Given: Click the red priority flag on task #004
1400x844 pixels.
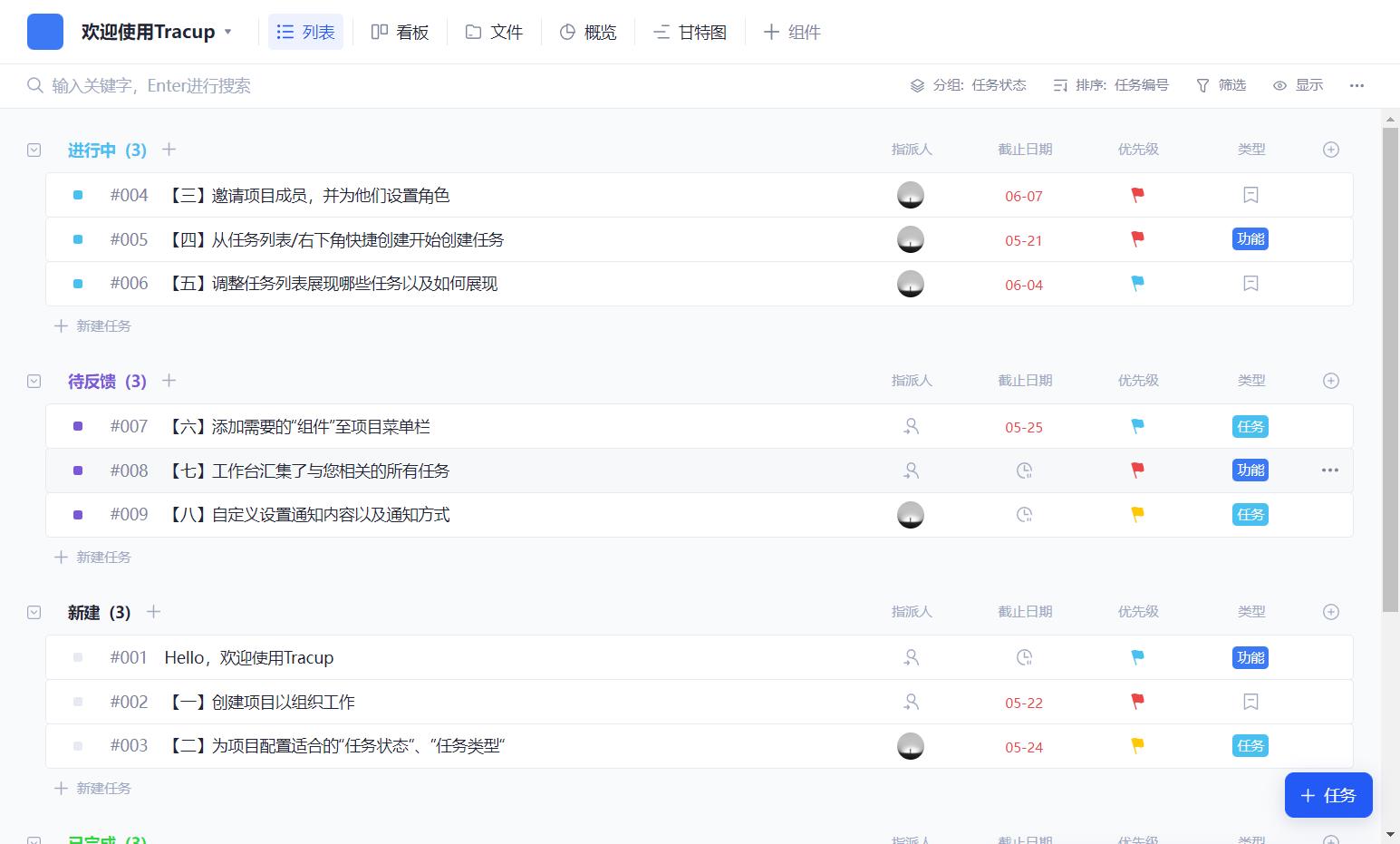Looking at the screenshot, I should point(1137,195).
